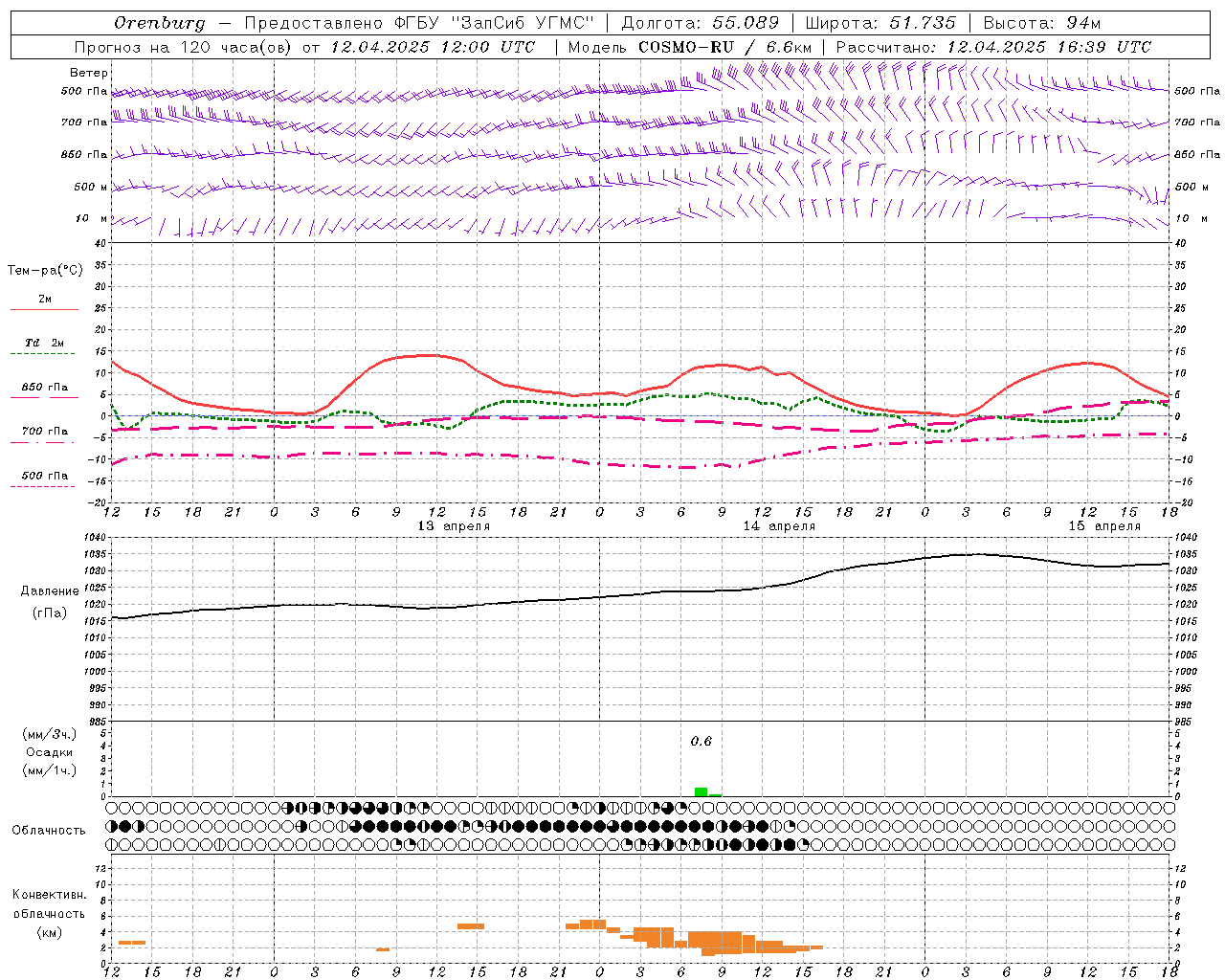Click the "Ветер" wind section label
The width and height of the screenshot is (1225, 980).
tap(89, 73)
